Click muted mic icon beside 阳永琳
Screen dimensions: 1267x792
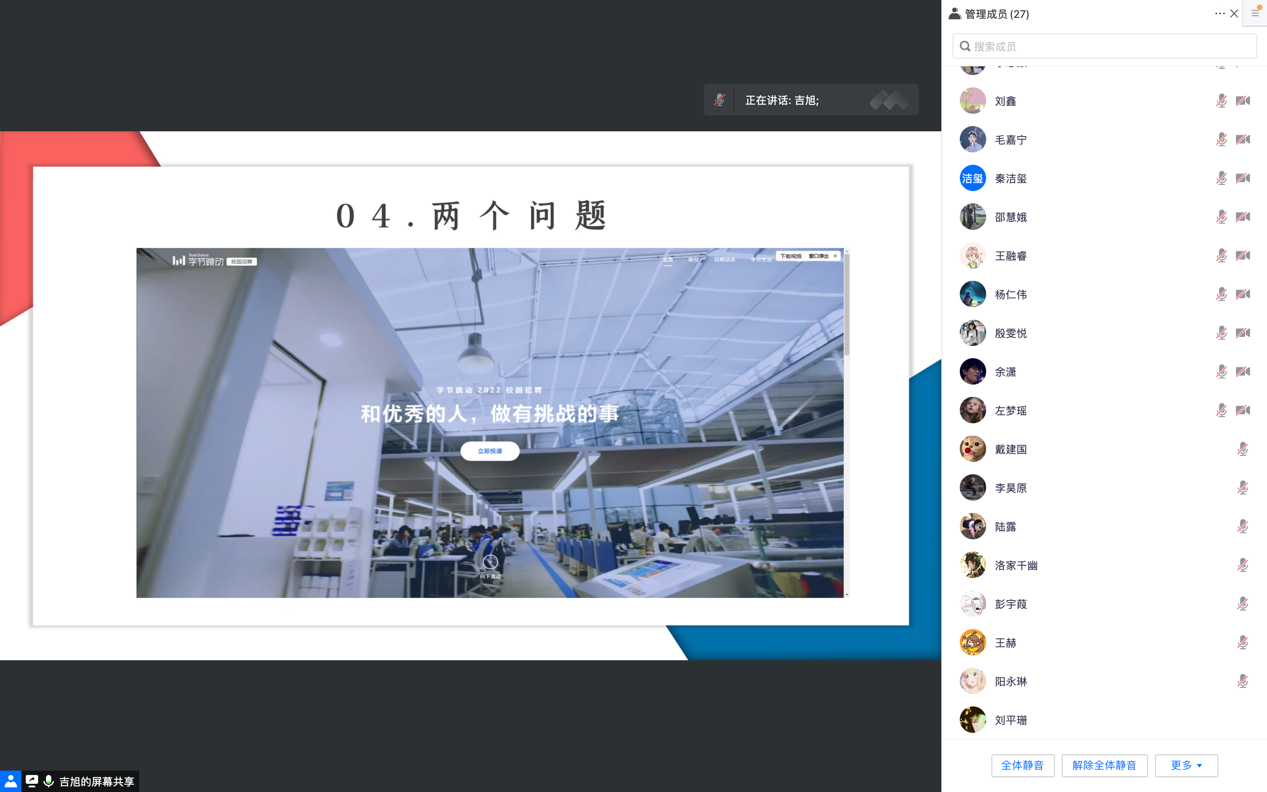pos(1242,681)
